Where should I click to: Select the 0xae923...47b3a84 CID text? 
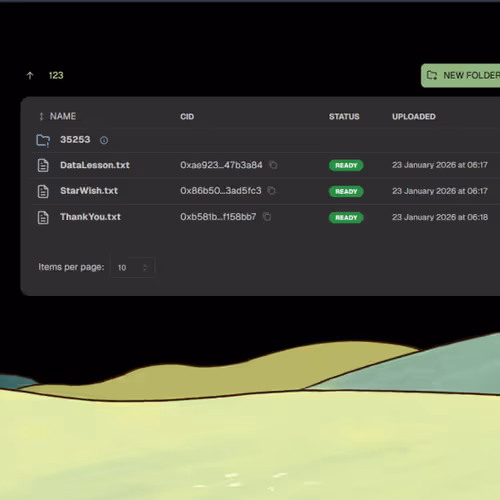tap(221, 165)
